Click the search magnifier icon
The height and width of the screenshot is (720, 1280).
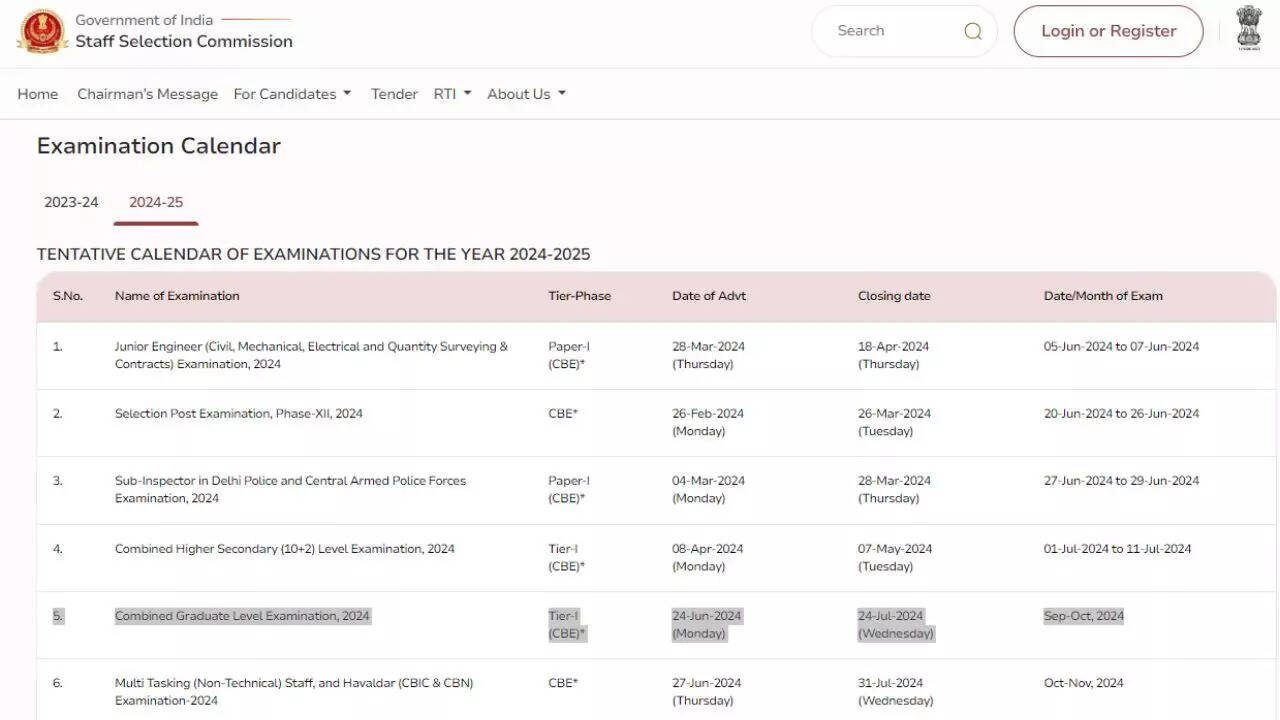pos(972,31)
